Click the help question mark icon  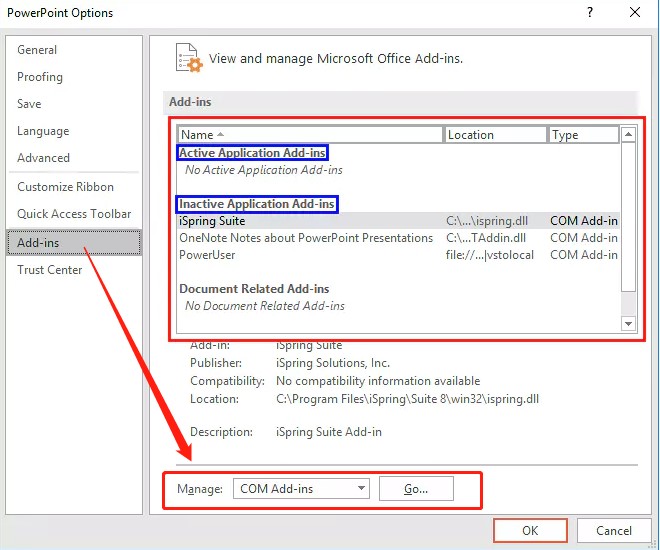pos(590,12)
